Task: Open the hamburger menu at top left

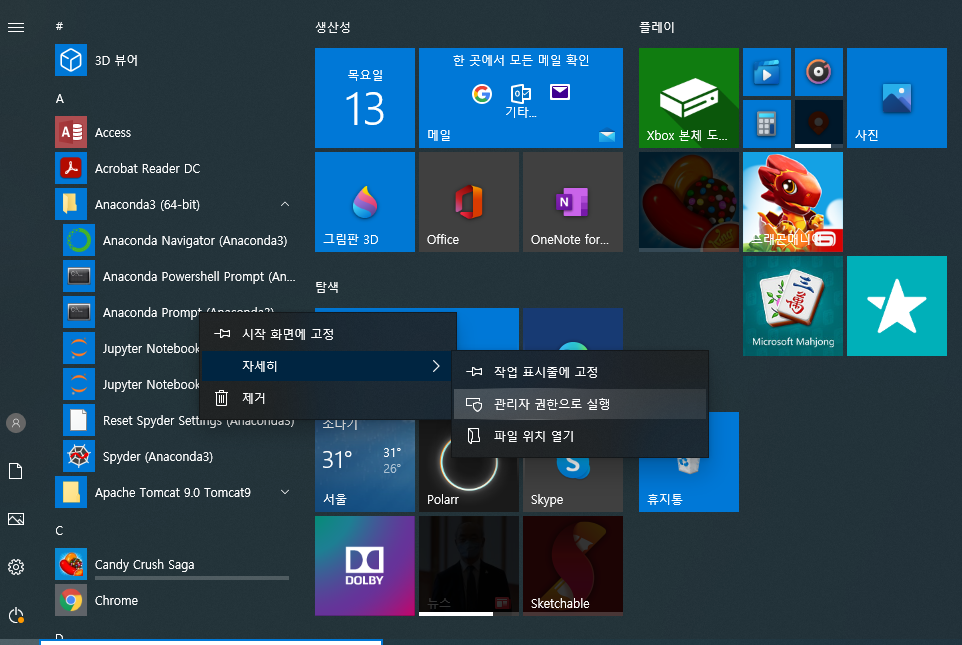Action: pos(16,28)
